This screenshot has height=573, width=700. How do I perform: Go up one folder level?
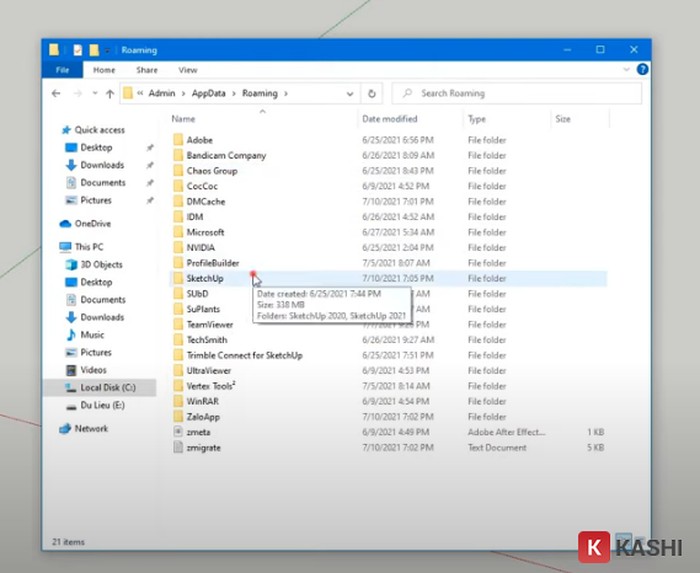click(x=110, y=94)
